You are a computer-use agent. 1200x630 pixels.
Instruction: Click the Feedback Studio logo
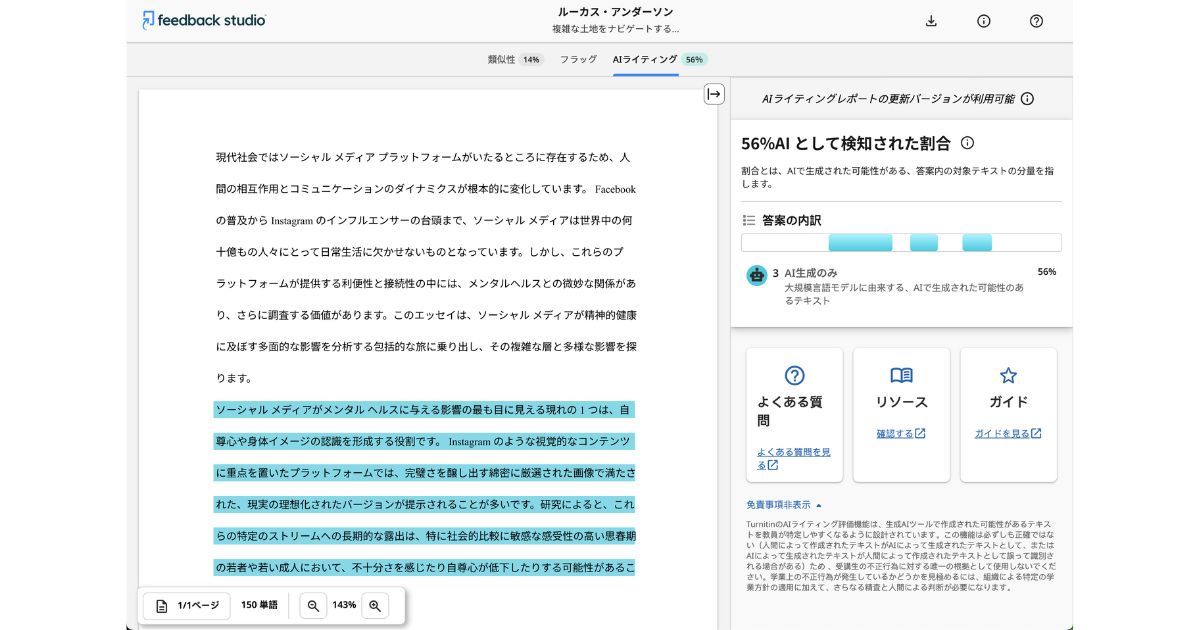204,20
